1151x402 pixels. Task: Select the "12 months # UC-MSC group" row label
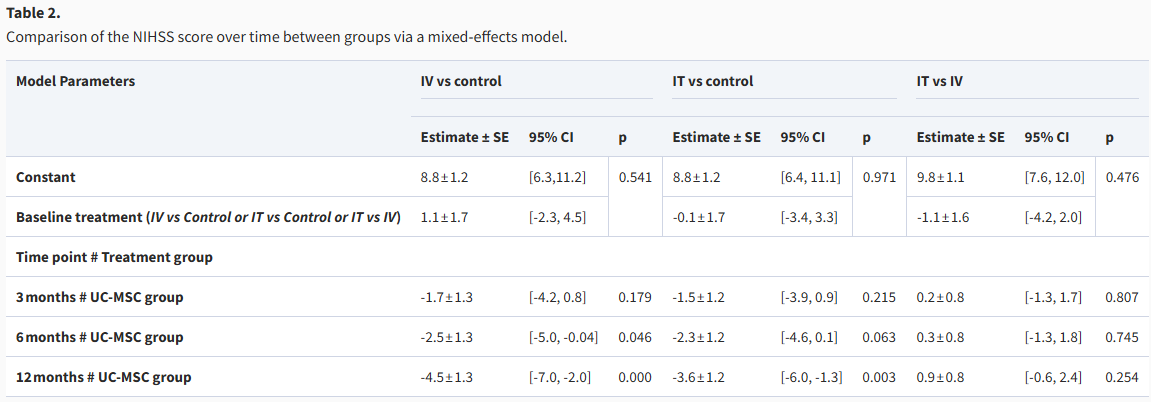pos(103,377)
